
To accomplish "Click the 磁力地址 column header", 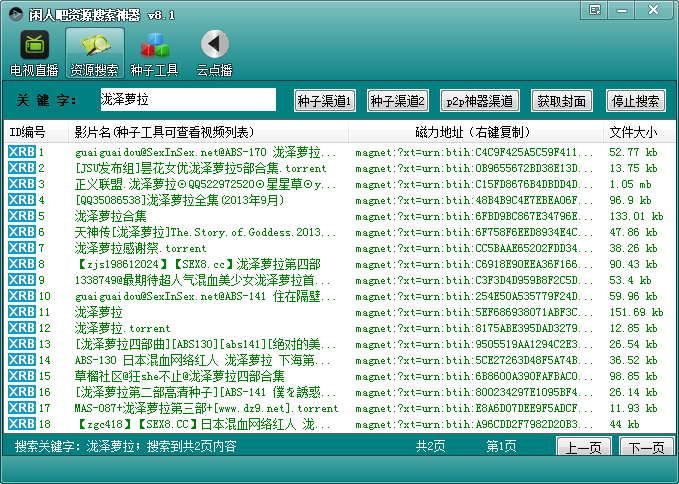I will (476, 132).
